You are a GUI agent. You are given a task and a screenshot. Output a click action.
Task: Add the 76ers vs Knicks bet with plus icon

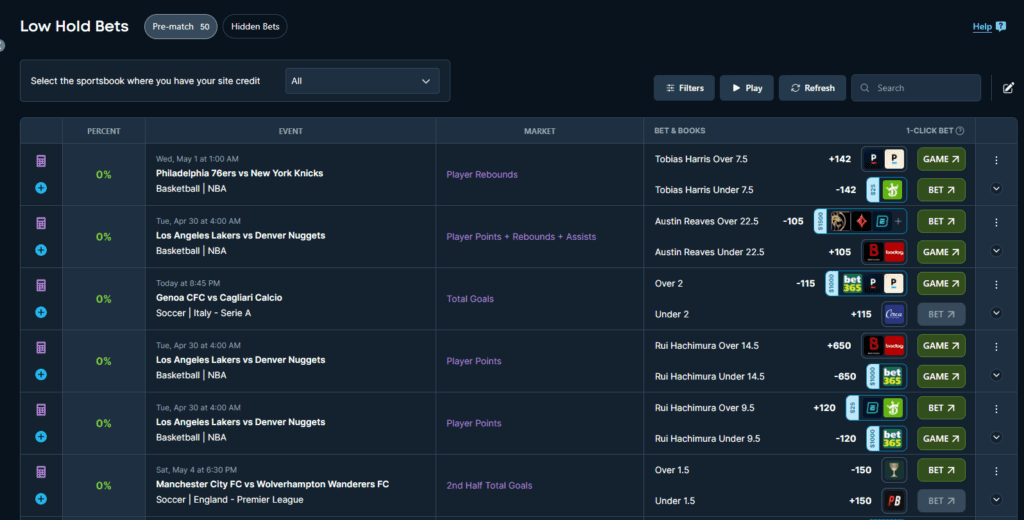41,188
